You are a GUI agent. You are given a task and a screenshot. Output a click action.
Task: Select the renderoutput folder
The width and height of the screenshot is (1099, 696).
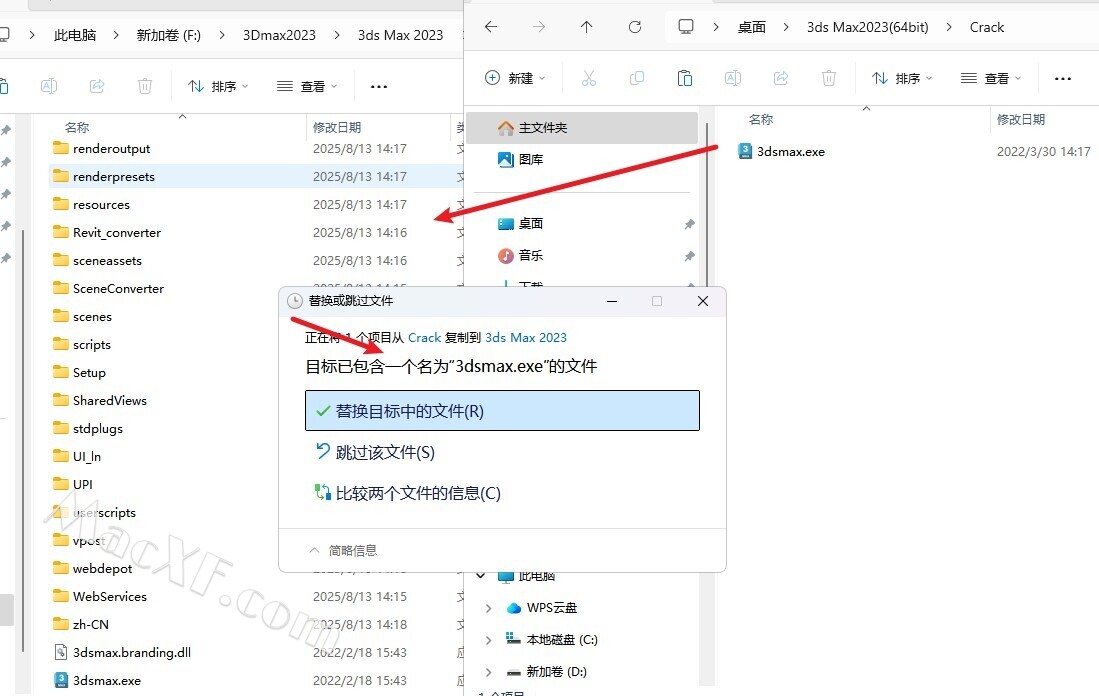102,149
